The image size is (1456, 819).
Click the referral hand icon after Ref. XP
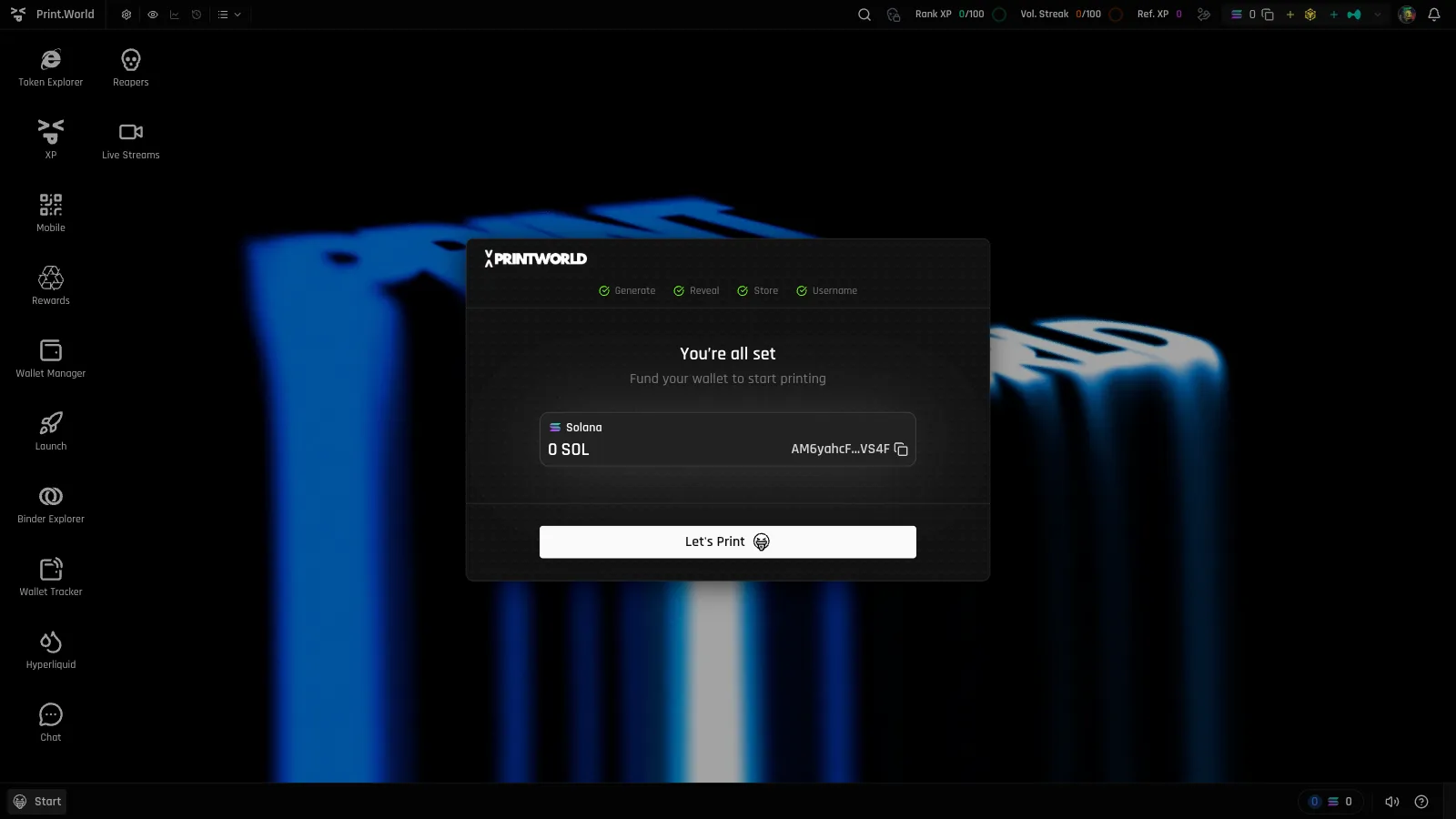coord(1204,15)
